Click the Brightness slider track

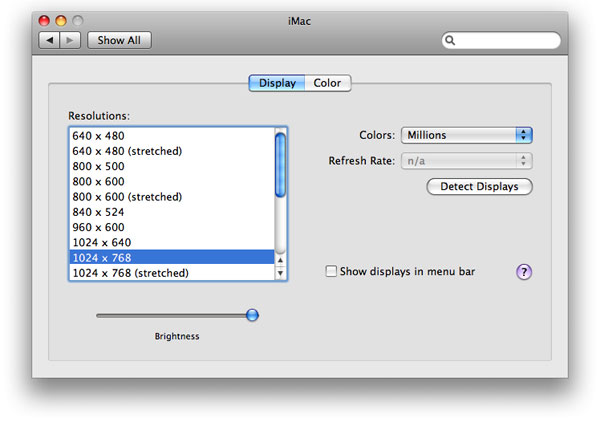pos(177,316)
